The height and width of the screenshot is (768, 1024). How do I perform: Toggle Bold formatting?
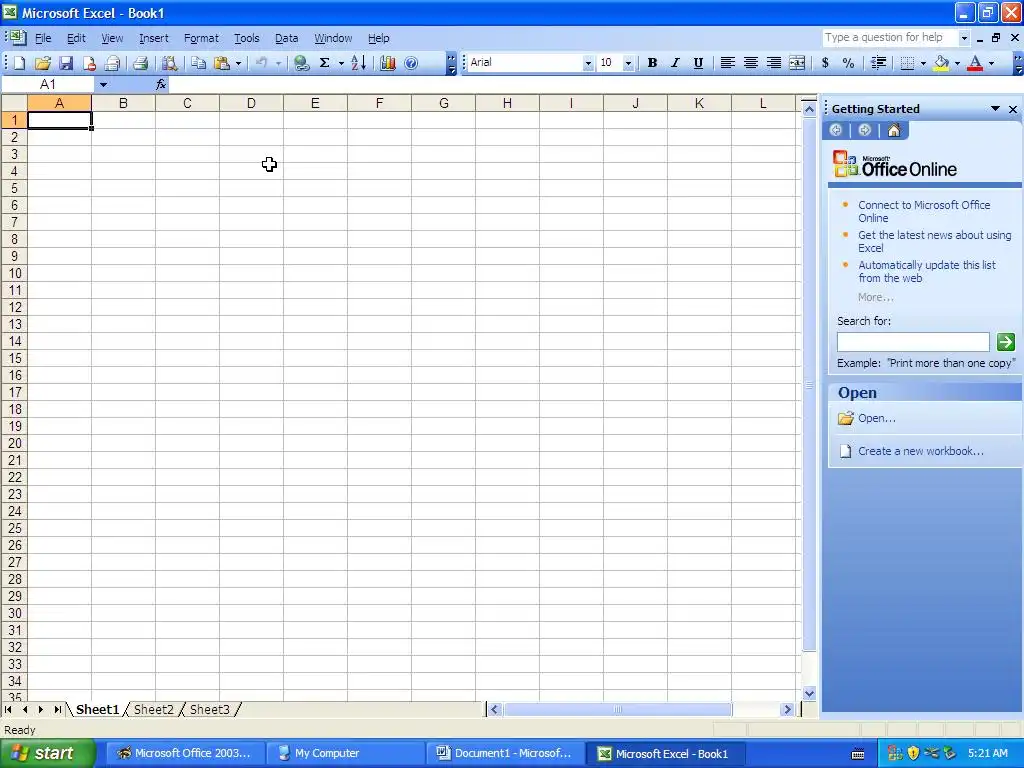click(x=652, y=63)
